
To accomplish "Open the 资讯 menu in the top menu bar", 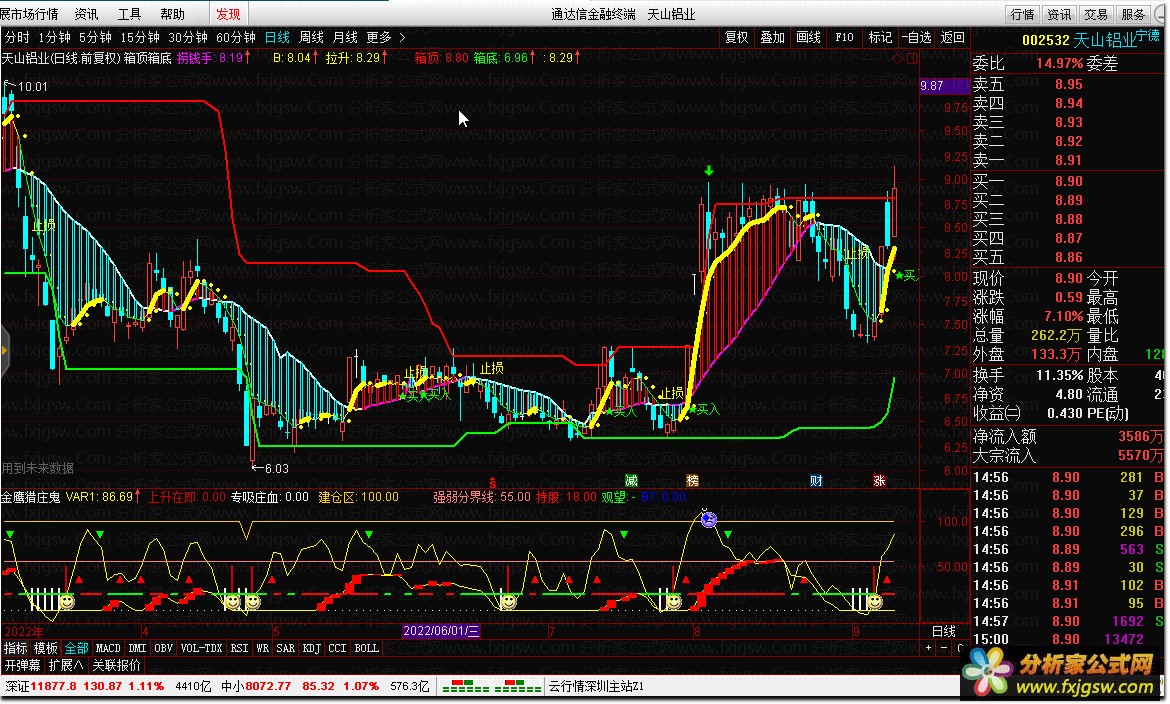I will pyautogui.click(x=87, y=13).
